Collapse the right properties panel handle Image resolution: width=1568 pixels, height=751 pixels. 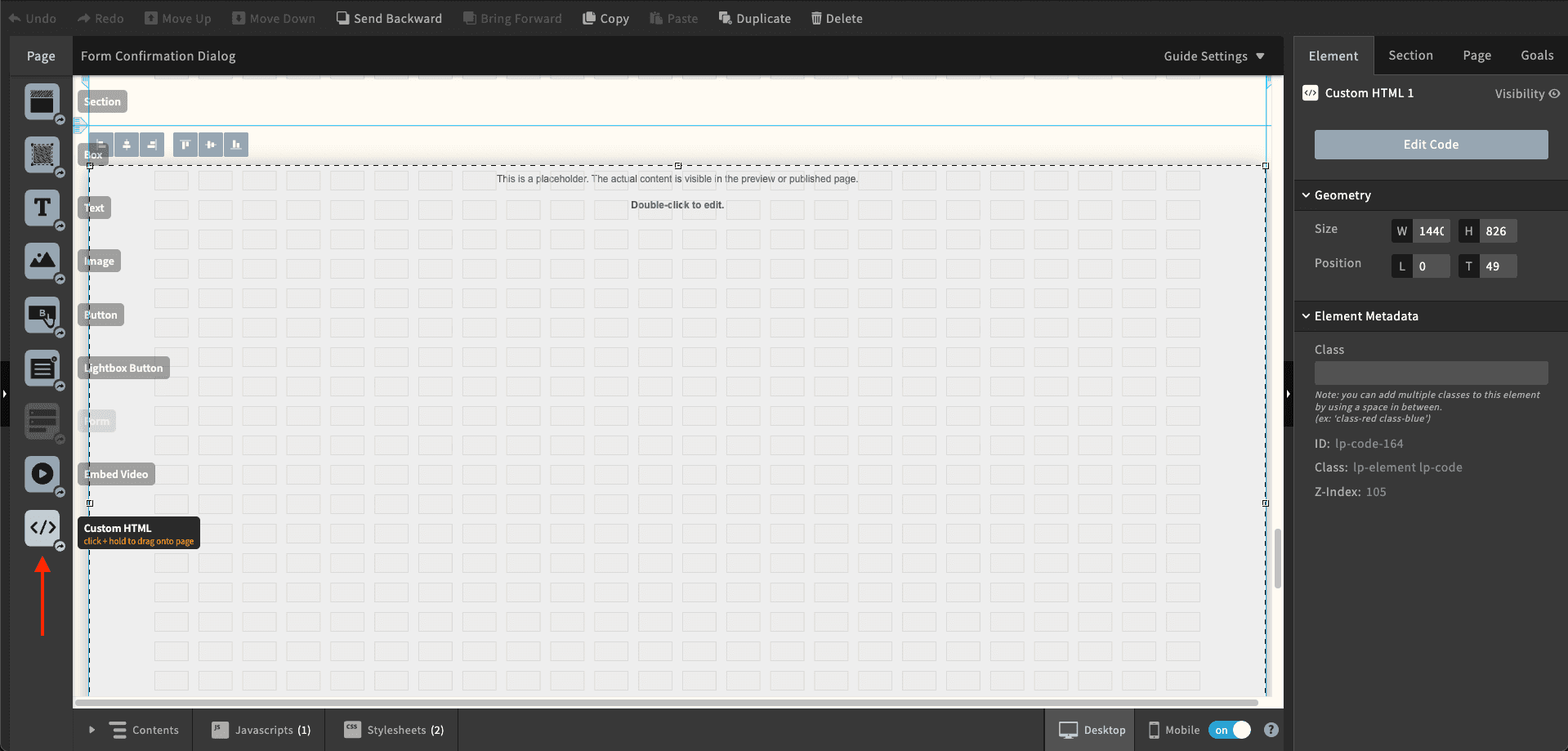(1289, 394)
